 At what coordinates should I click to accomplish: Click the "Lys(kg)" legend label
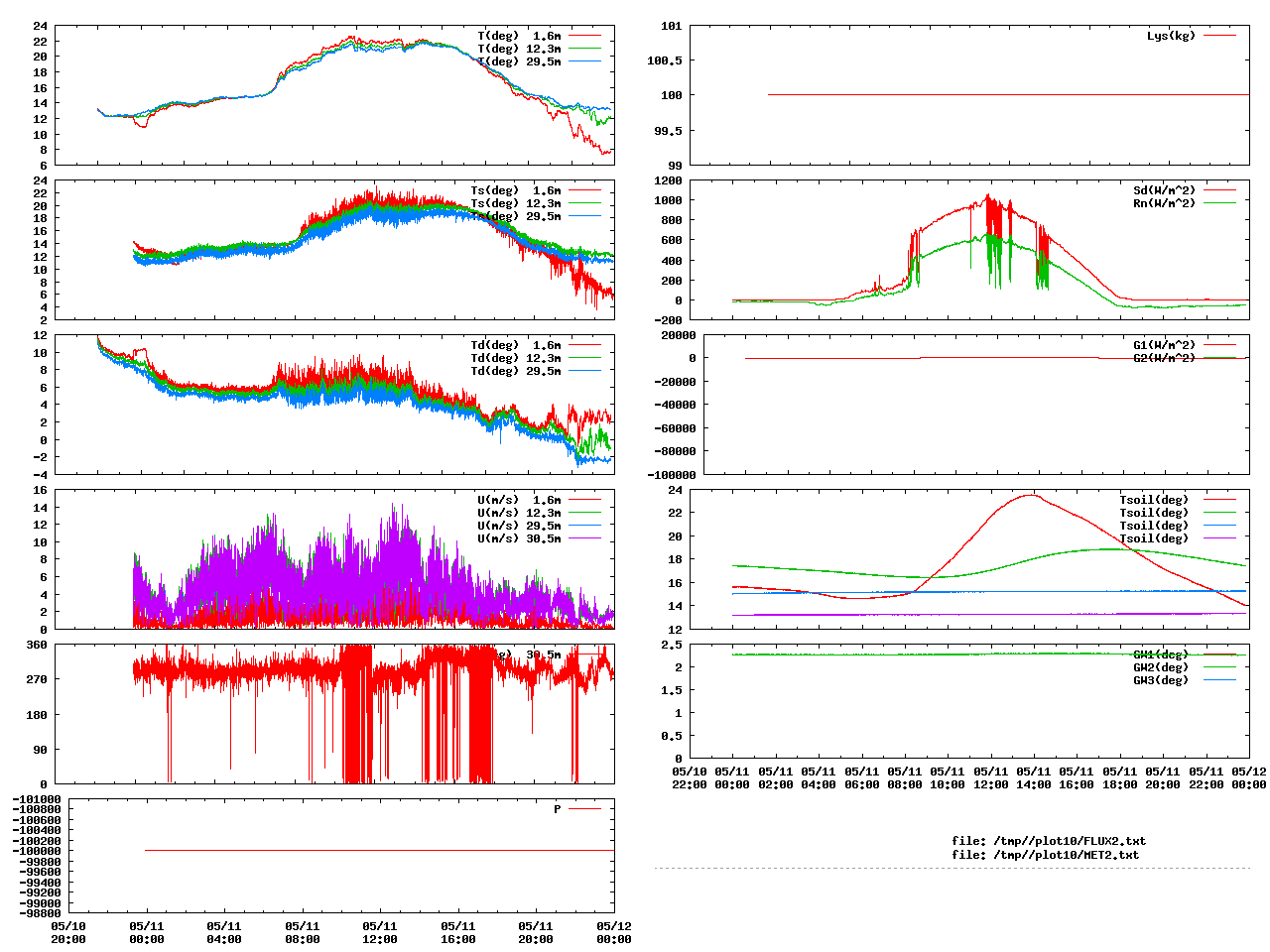(x=1172, y=36)
